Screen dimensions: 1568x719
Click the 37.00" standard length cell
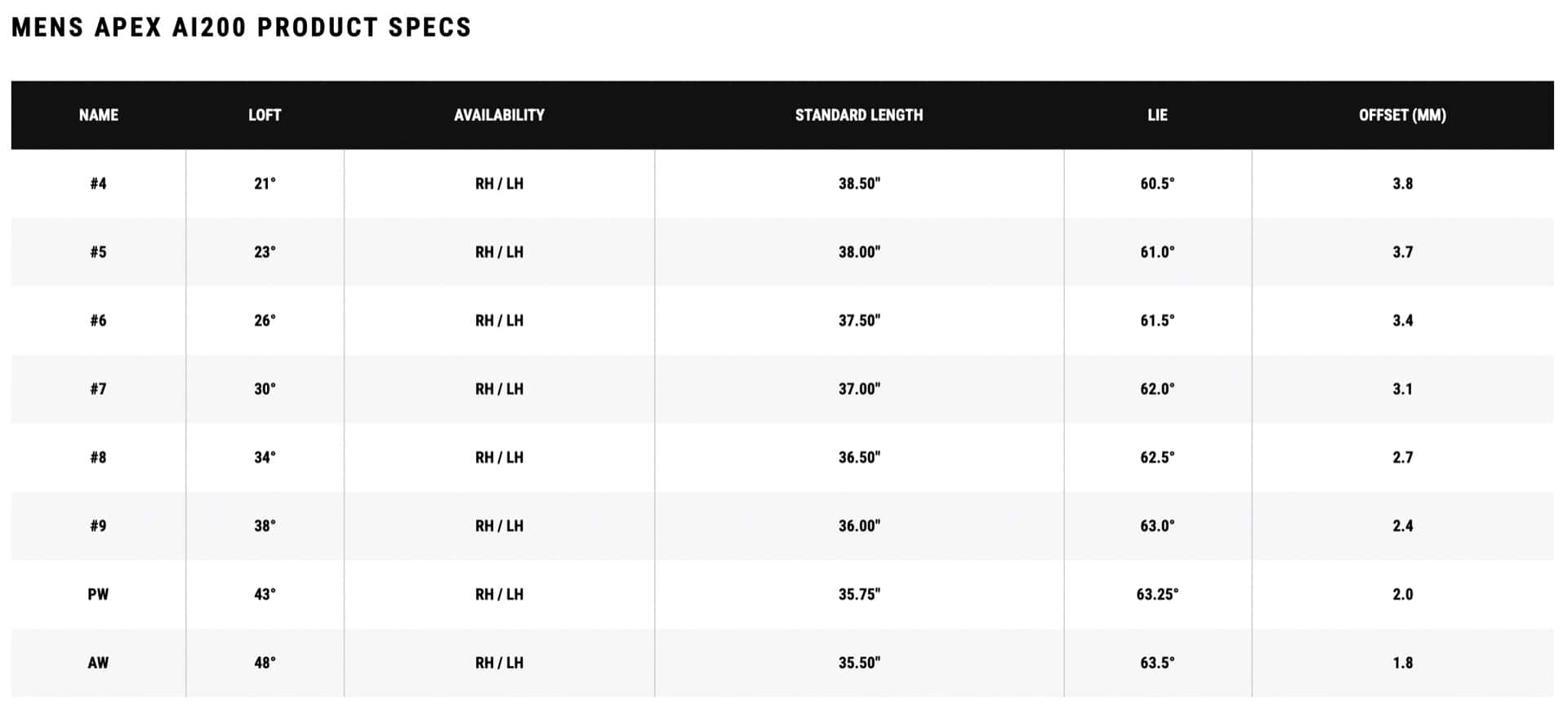(859, 389)
